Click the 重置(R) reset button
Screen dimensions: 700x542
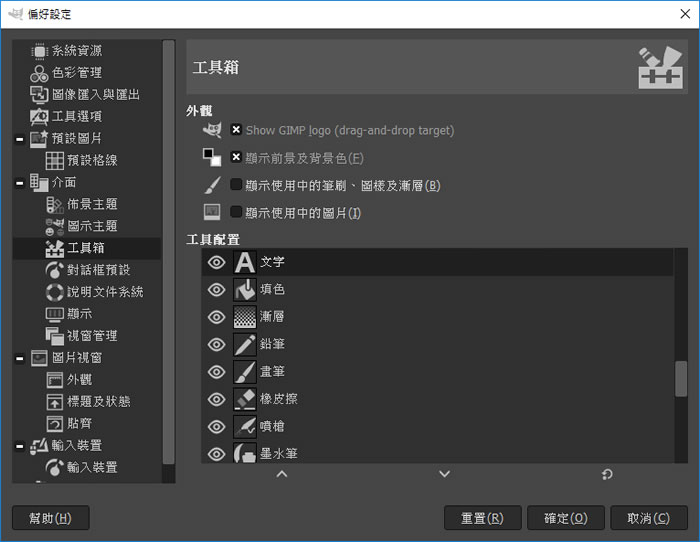coord(483,518)
